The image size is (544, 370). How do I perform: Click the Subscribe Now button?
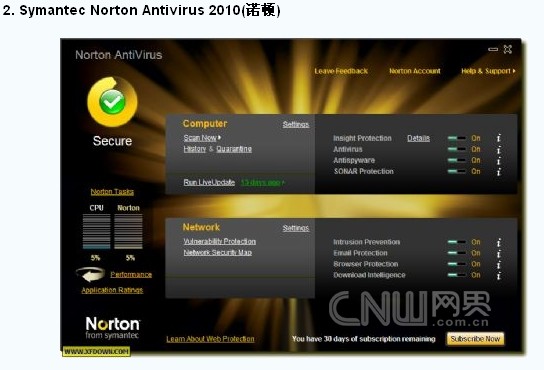tap(475, 339)
